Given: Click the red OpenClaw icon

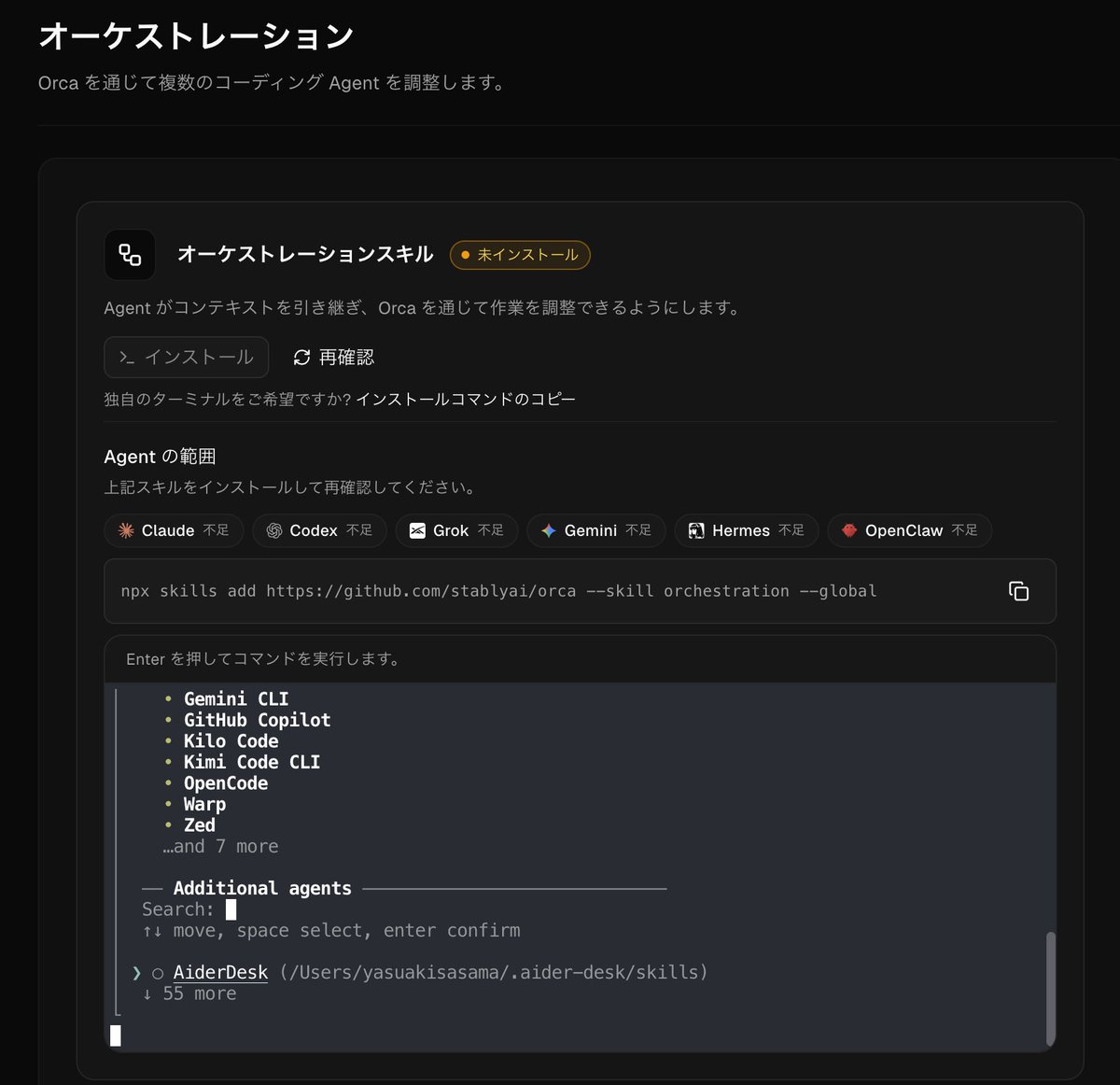Looking at the screenshot, I should 849,530.
